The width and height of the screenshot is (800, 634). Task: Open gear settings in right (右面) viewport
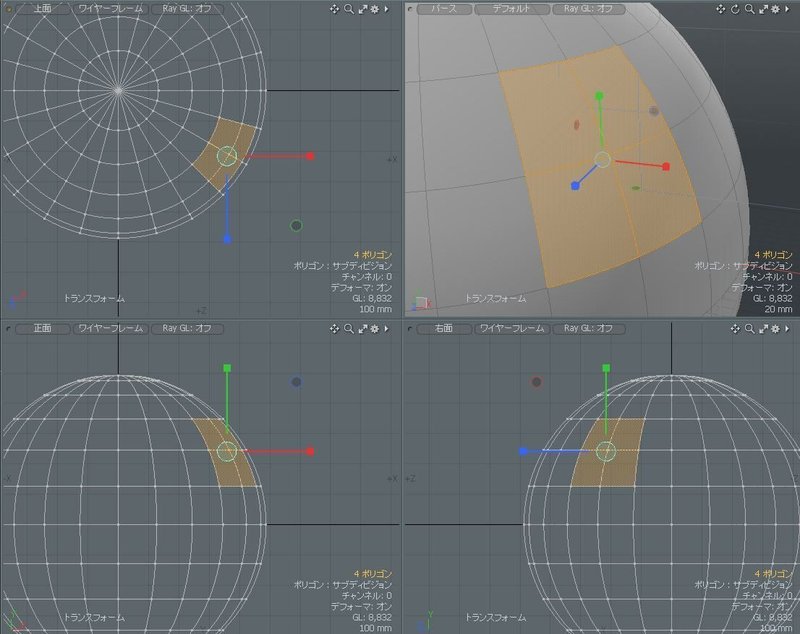pyautogui.click(x=776, y=329)
